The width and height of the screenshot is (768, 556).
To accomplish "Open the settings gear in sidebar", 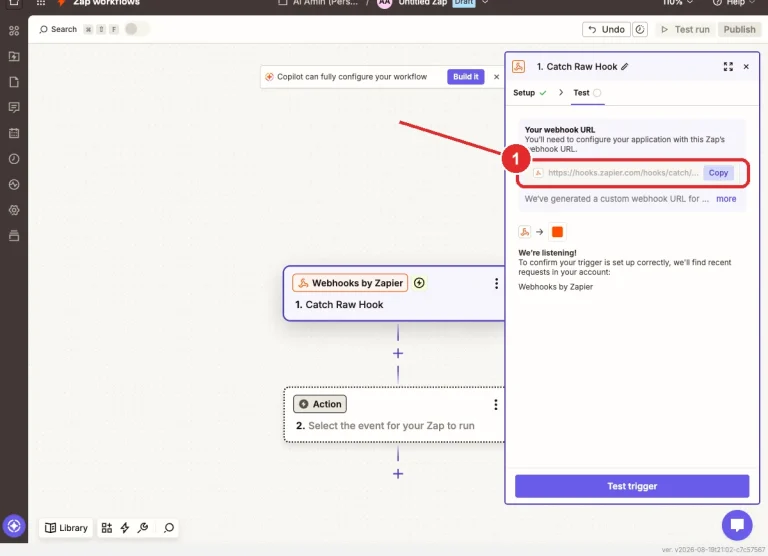I will [14, 210].
